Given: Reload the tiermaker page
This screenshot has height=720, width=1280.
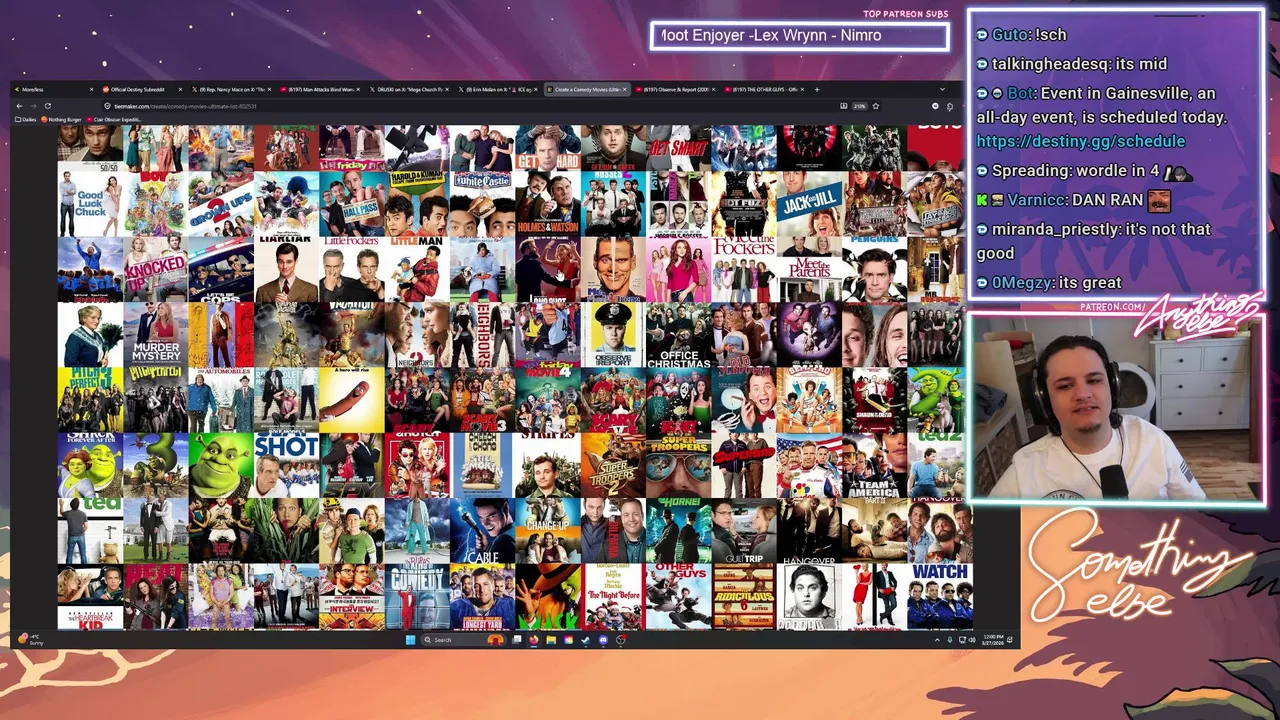Looking at the screenshot, I should (x=48, y=106).
